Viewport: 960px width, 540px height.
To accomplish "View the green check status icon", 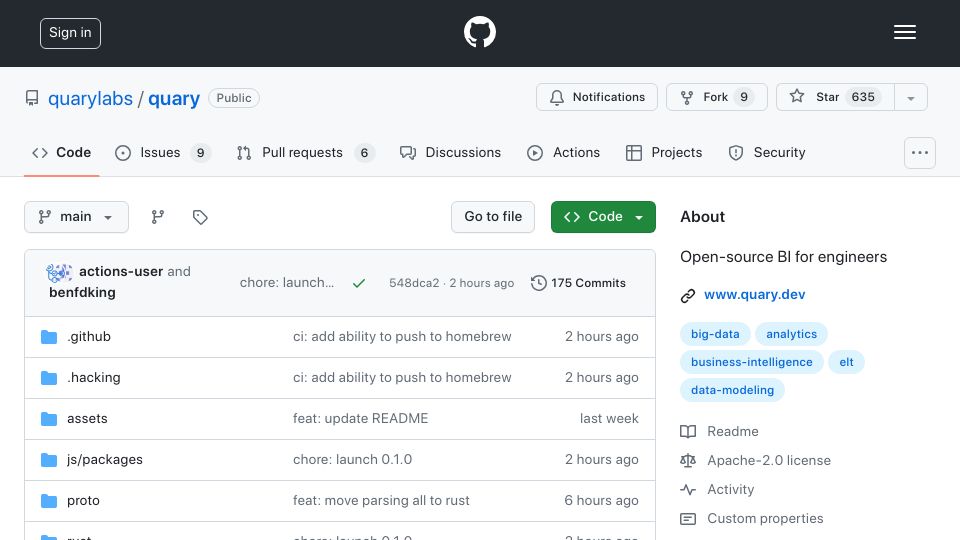I will click(359, 283).
